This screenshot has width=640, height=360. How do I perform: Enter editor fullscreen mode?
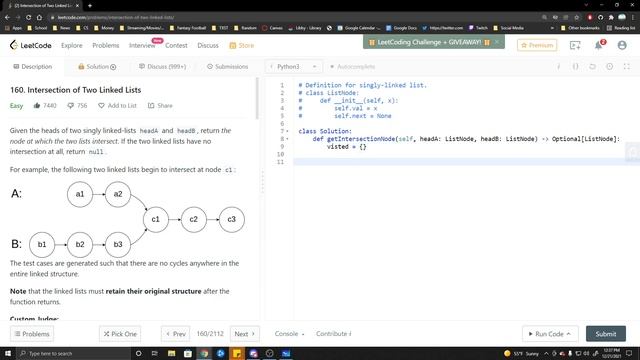(x=627, y=67)
